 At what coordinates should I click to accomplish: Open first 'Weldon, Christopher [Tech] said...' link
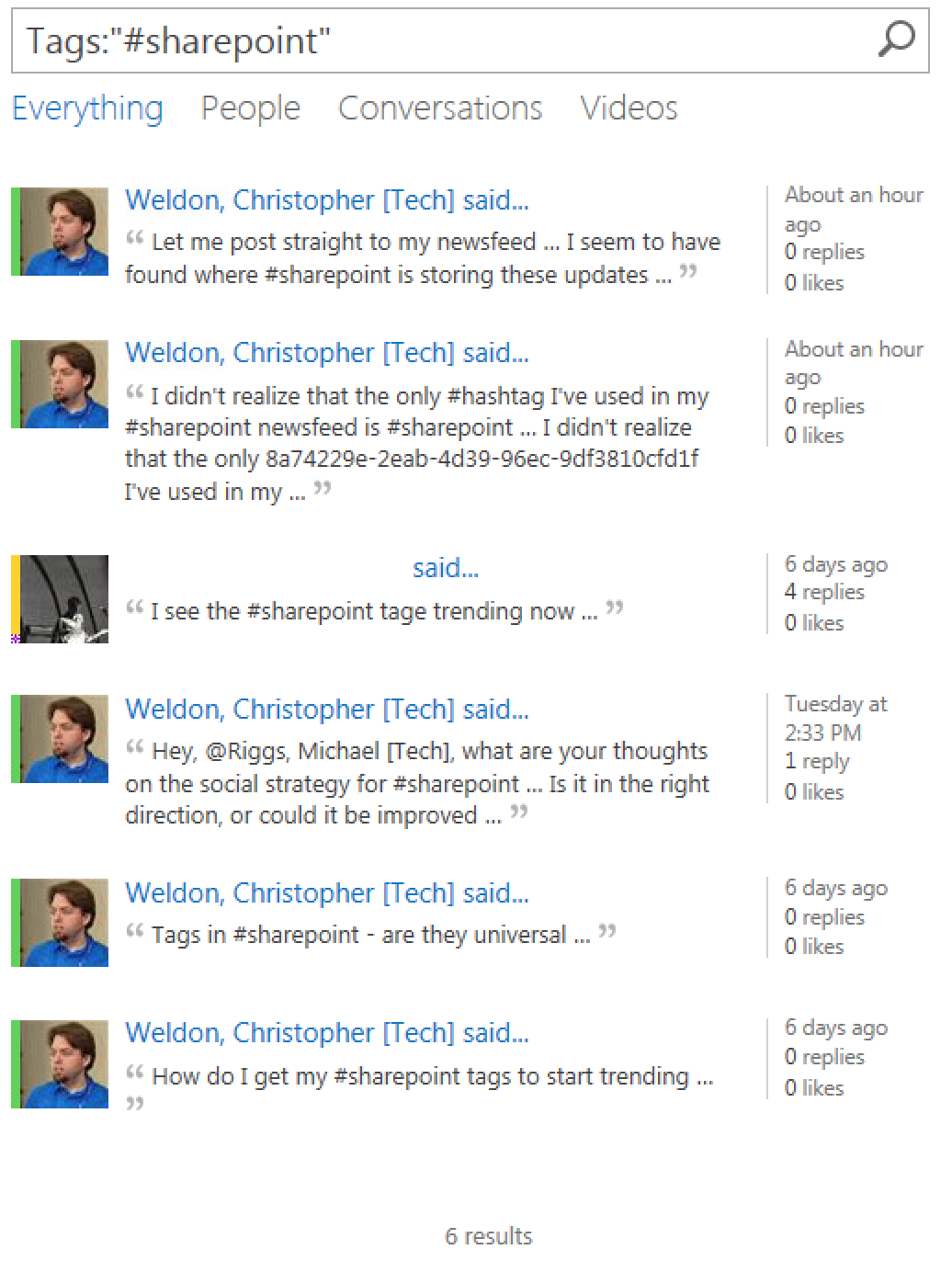327,199
